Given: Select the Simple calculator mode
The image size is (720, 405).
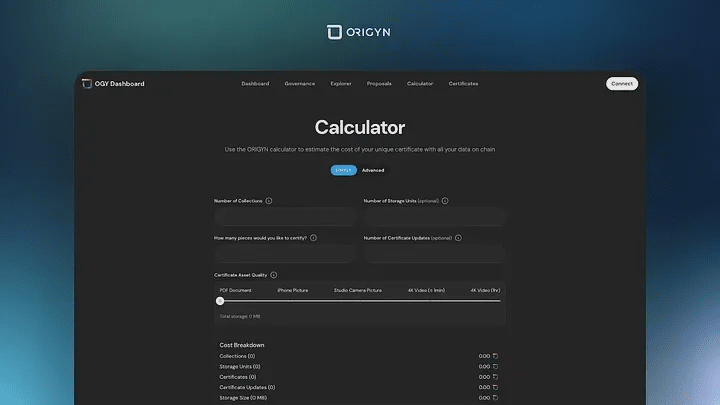Looking at the screenshot, I should click(x=343, y=170).
